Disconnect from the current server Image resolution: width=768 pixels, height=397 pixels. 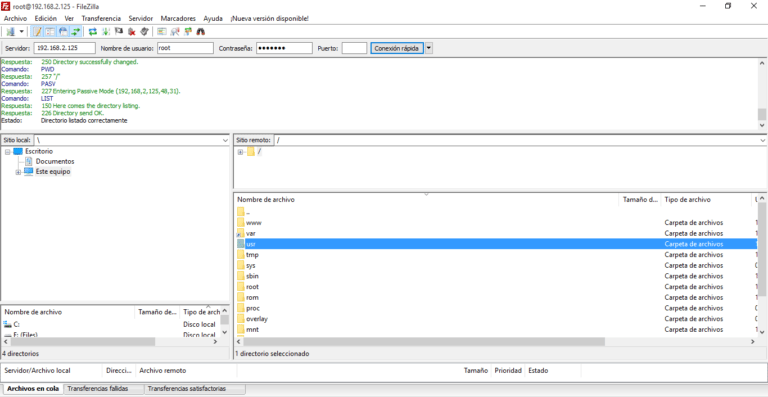131,32
